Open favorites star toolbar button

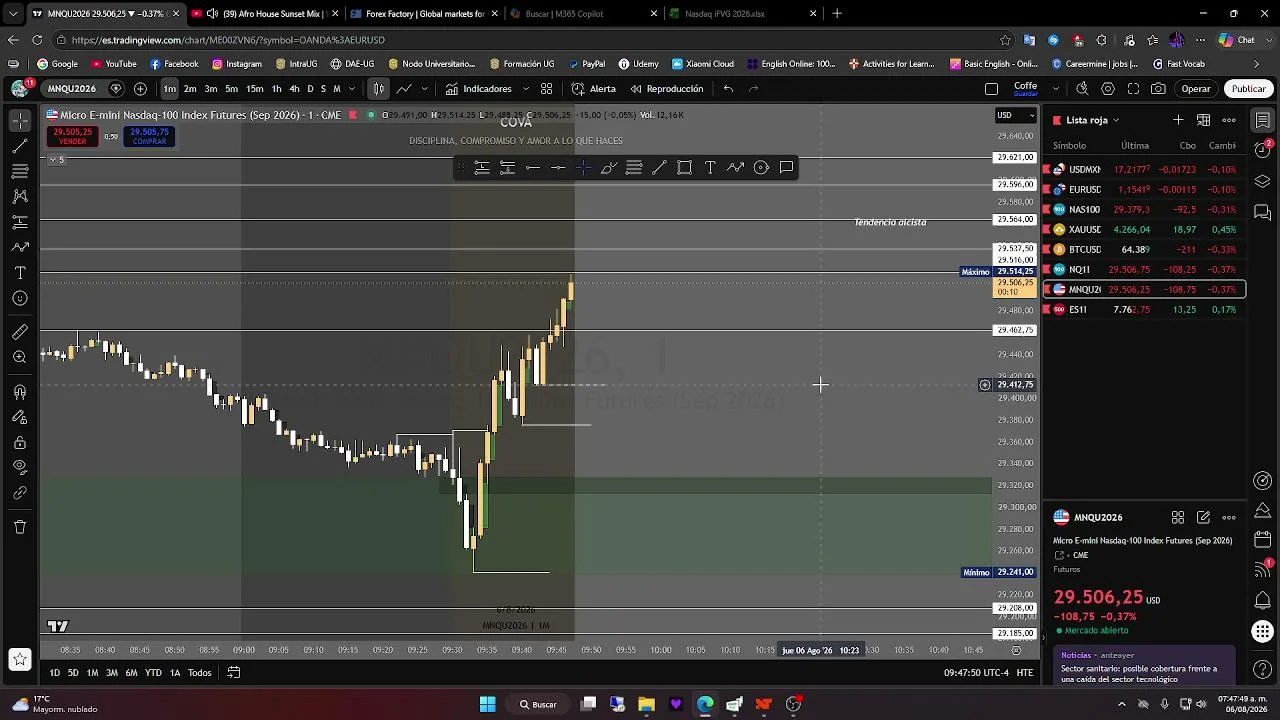pyautogui.click(x=20, y=659)
